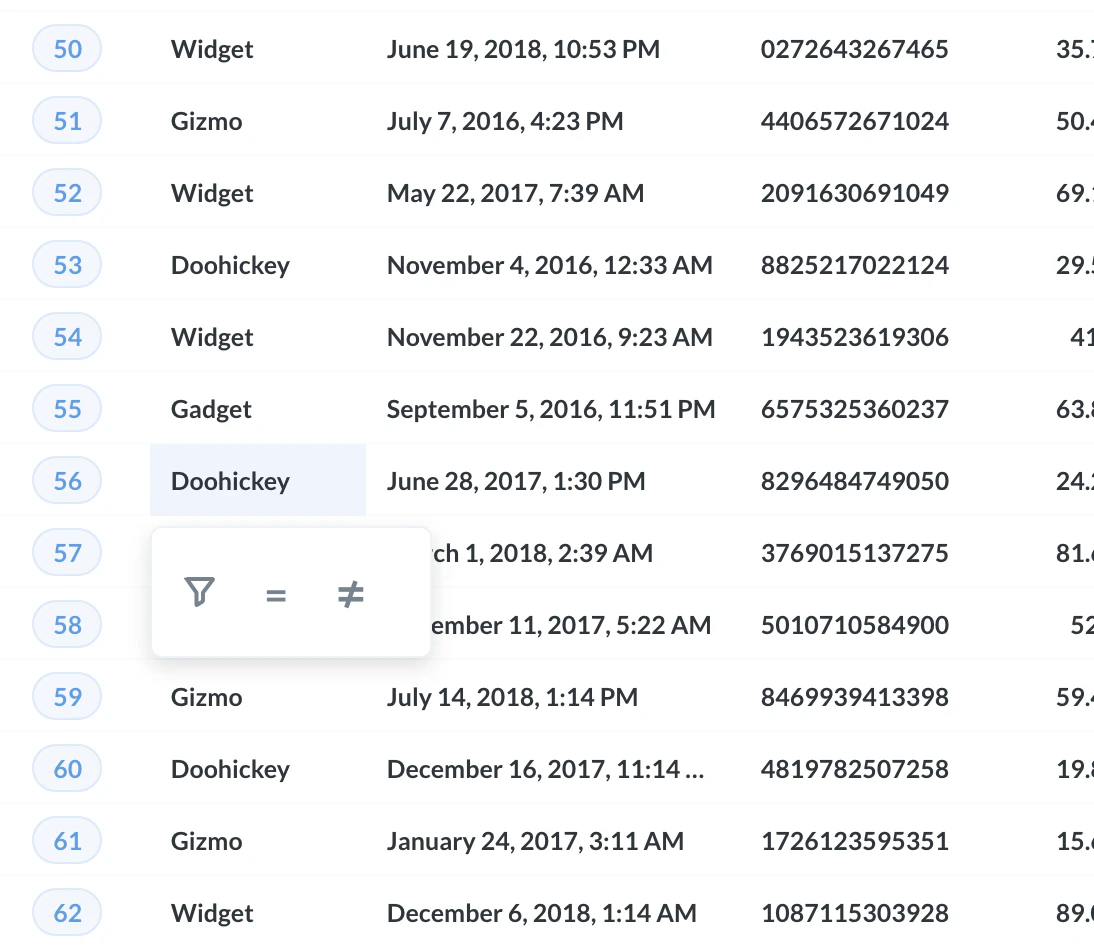Click date November 22, 2016, 9:23 AM
The width and height of the screenshot is (1094, 946).
(550, 338)
